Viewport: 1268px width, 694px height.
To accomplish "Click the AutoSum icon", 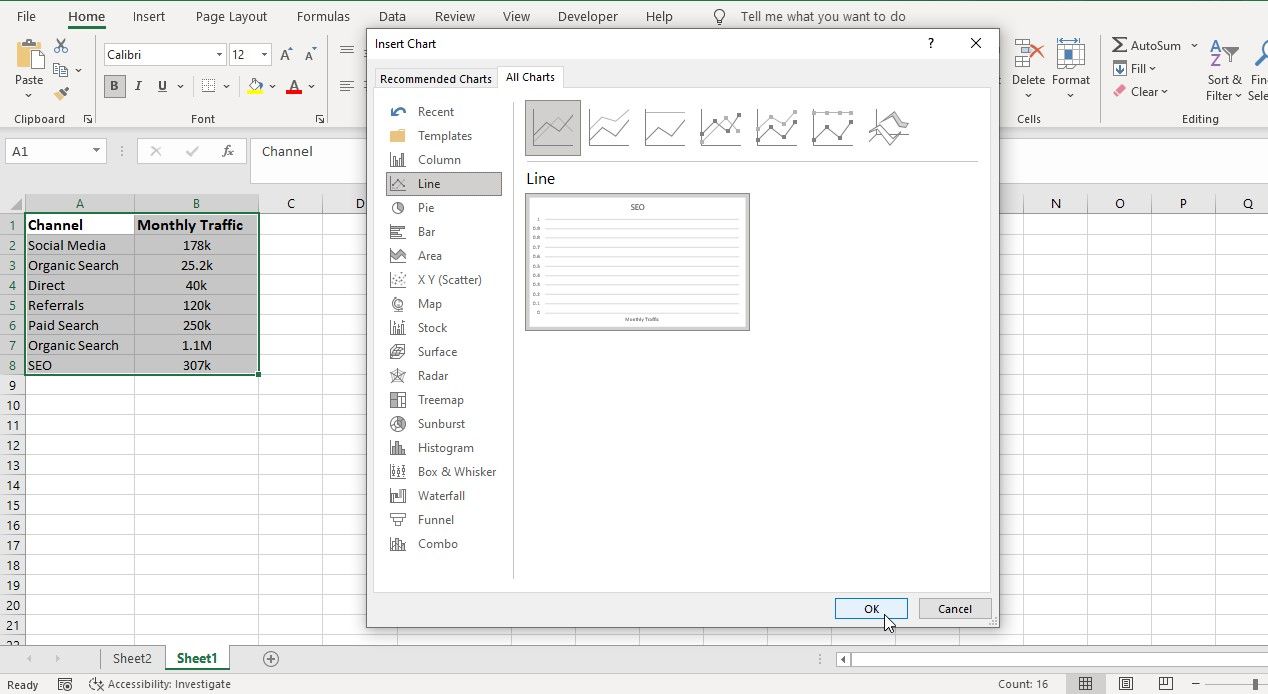I will click(1122, 44).
